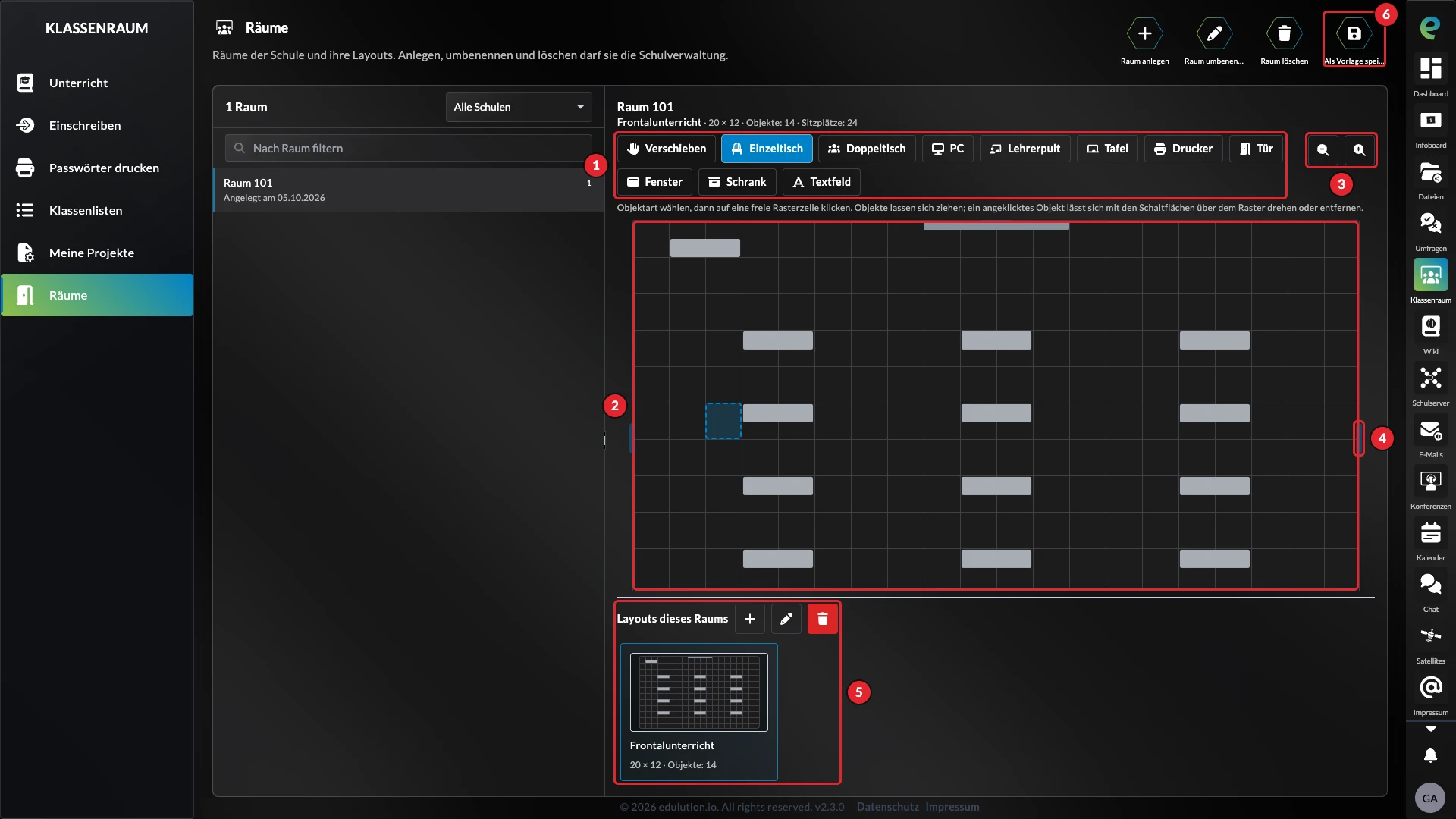1456x819 pixels.
Task: Select the Verschieben move tool
Action: click(x=667, y=149)
